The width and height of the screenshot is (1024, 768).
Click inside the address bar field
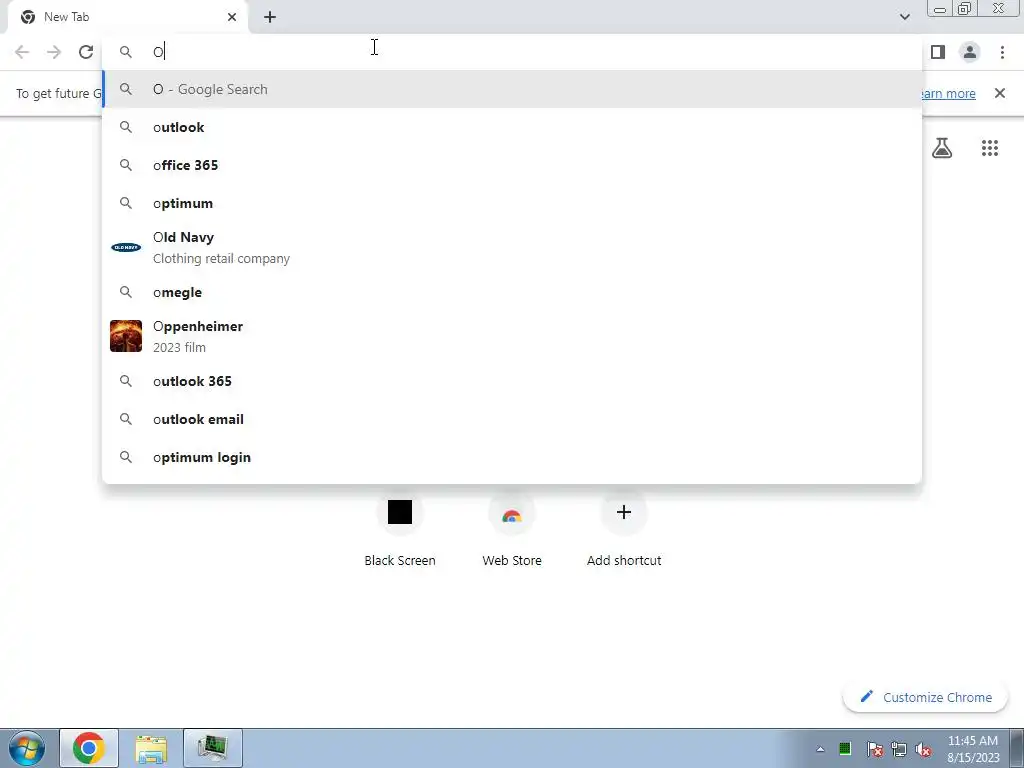click(x=512, y=52)
